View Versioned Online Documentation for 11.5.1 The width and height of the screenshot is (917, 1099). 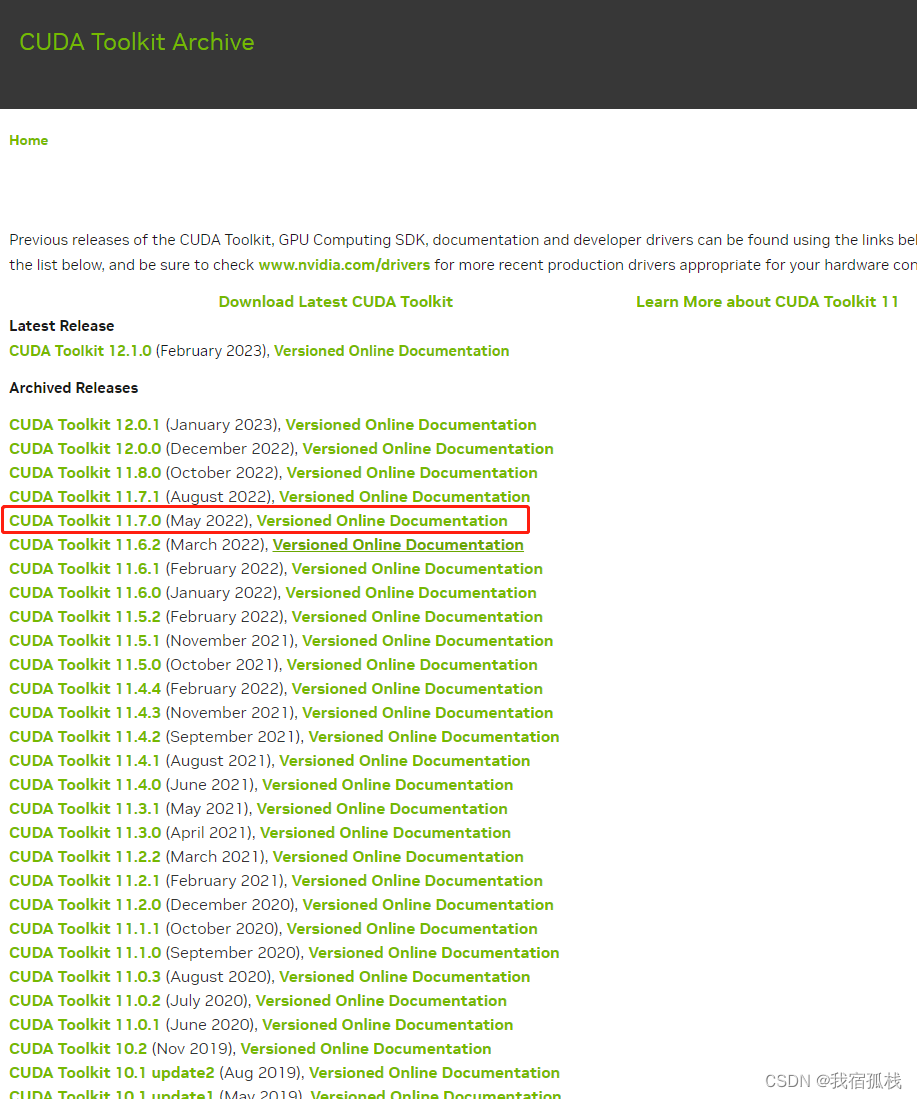[x=428, y=641]
